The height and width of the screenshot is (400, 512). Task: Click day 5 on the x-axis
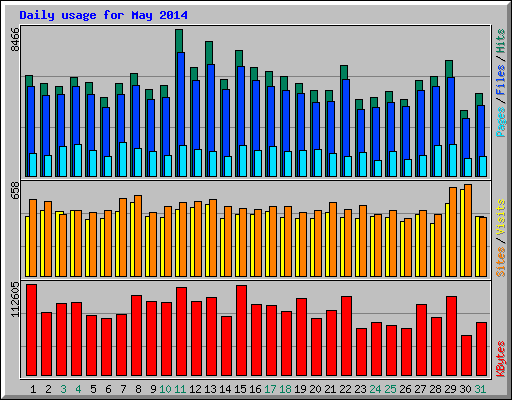click(93, 389)
